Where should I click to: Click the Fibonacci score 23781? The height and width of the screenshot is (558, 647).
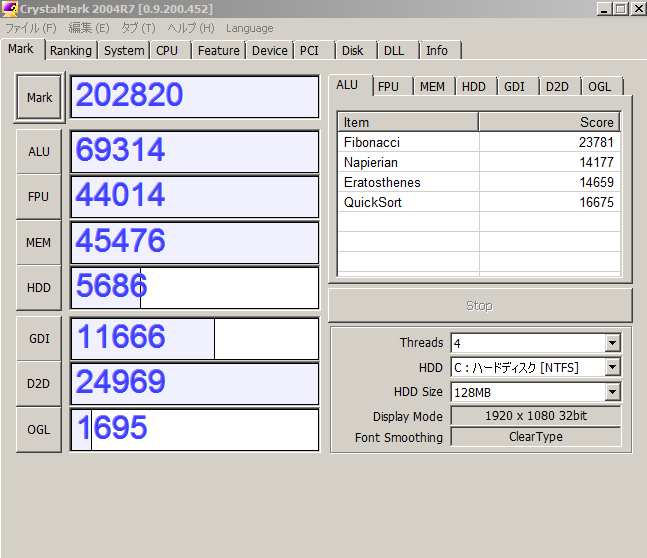[596, 142]
